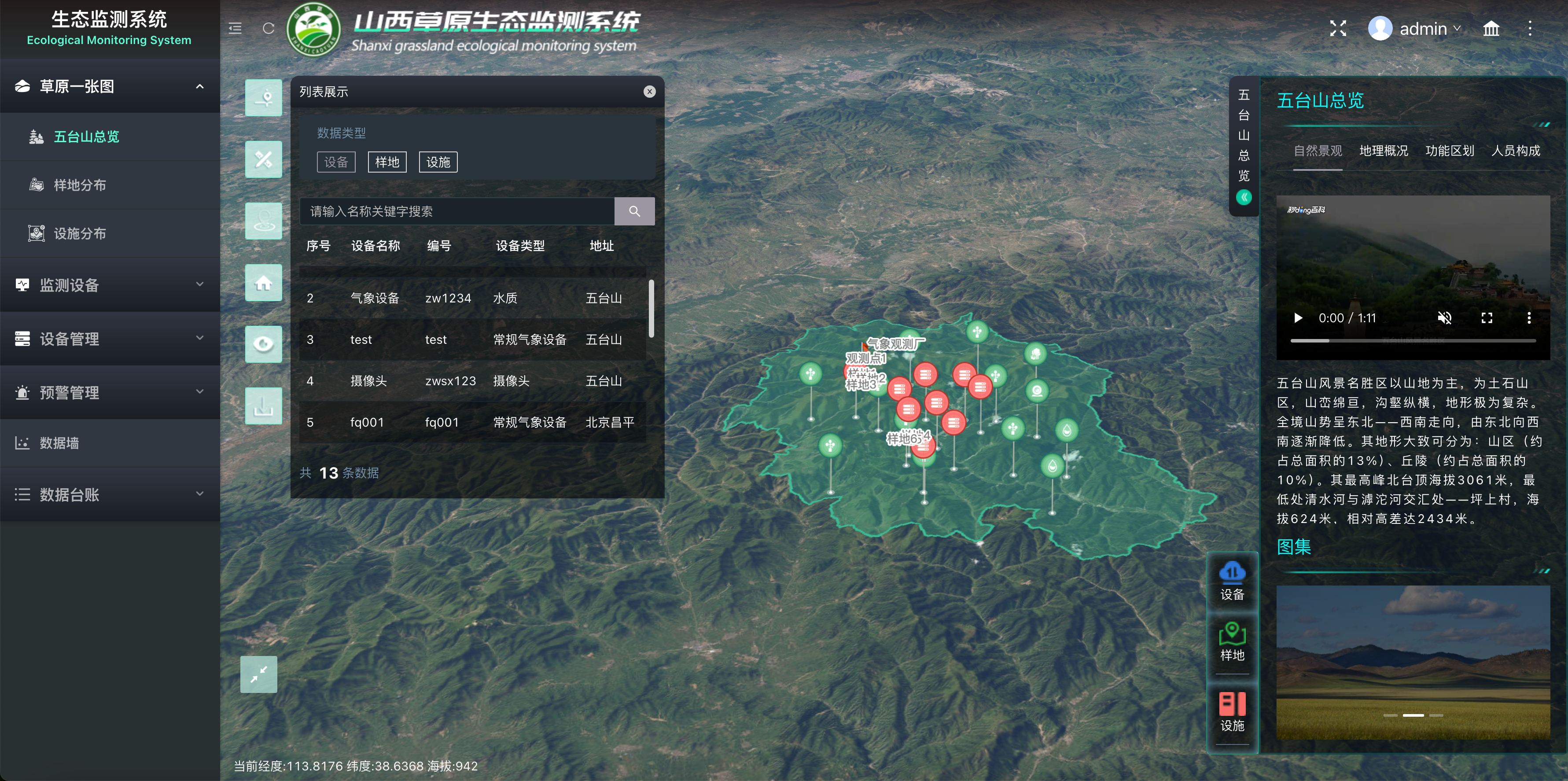Screen dimensions: 1568x781
Task: Click the eye icon in the map toolbar
Action: click(x=264, y=344)
